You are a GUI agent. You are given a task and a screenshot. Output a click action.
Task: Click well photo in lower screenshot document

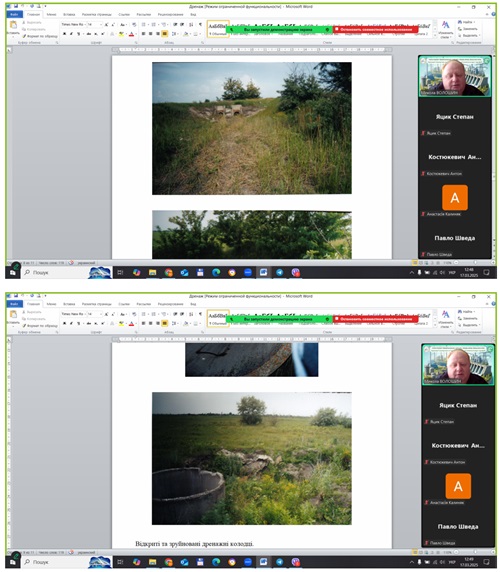point(252,459)
